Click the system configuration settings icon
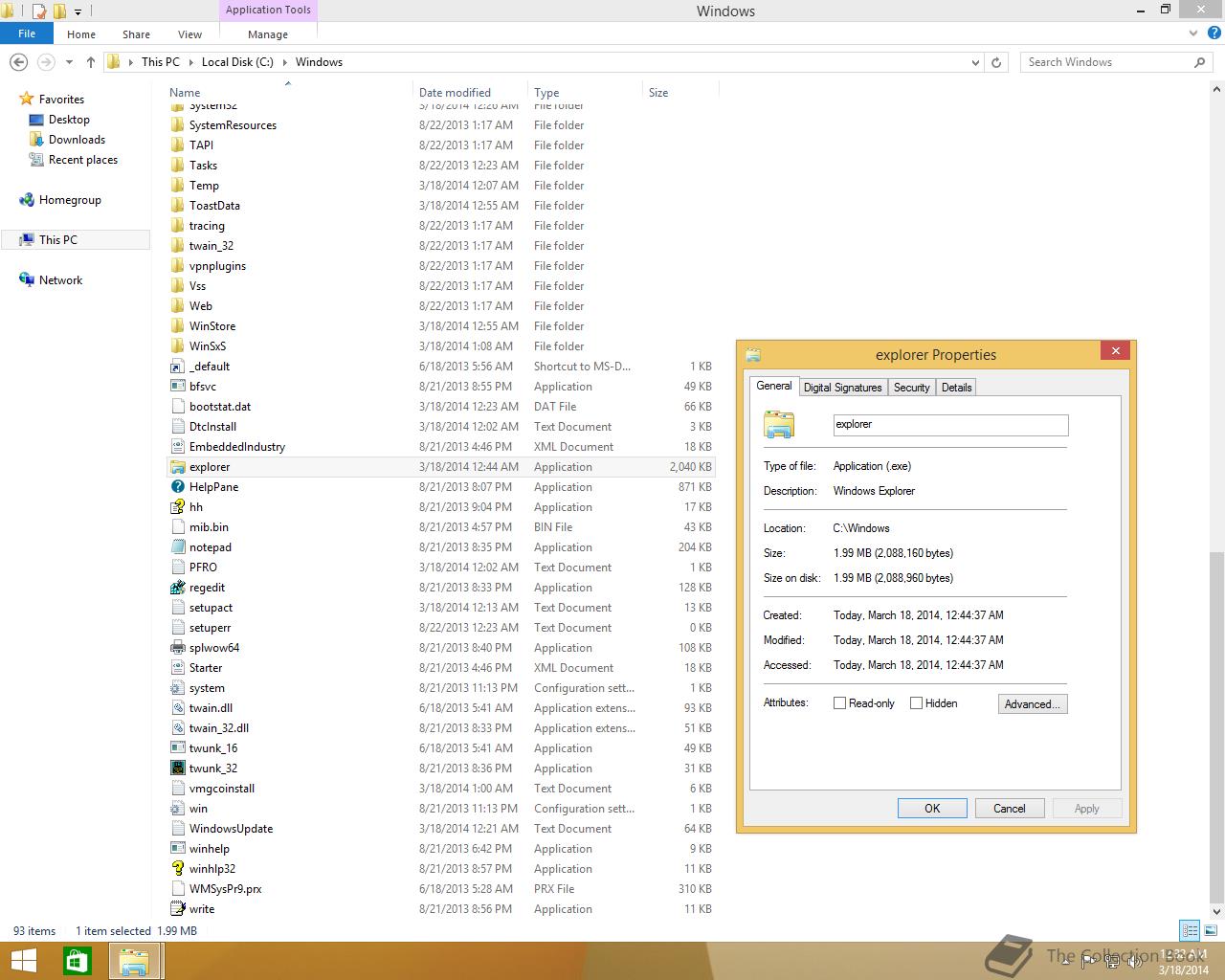Image resolution: width=1225 pixels, height=980 pixels. [177, 688]
